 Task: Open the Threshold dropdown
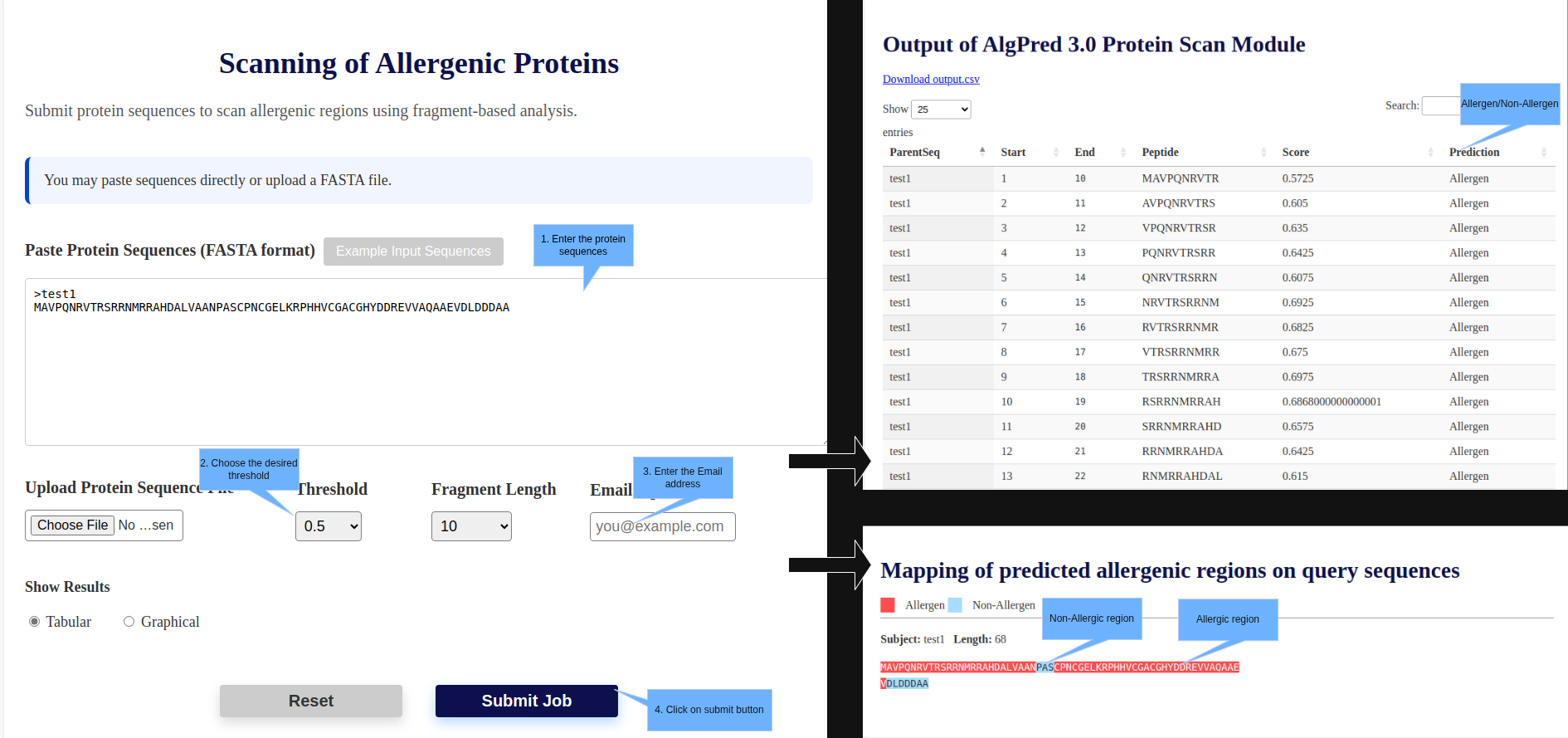coord(329,525)
